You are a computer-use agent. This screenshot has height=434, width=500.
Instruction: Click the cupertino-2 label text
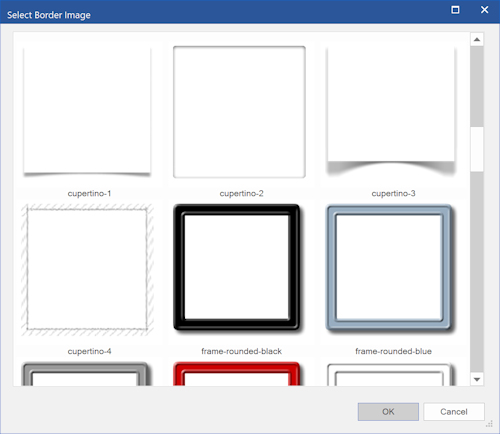click(241, 193)
